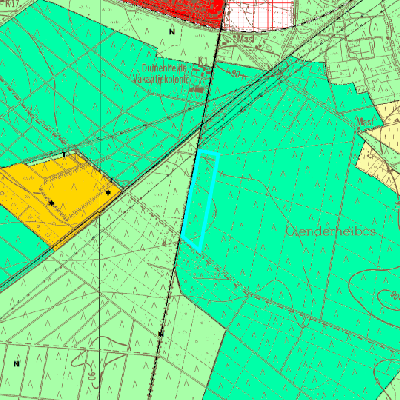Click the 'Olenderheibos' map label
The height and width of the screenshot is (400, 400).
331,231
